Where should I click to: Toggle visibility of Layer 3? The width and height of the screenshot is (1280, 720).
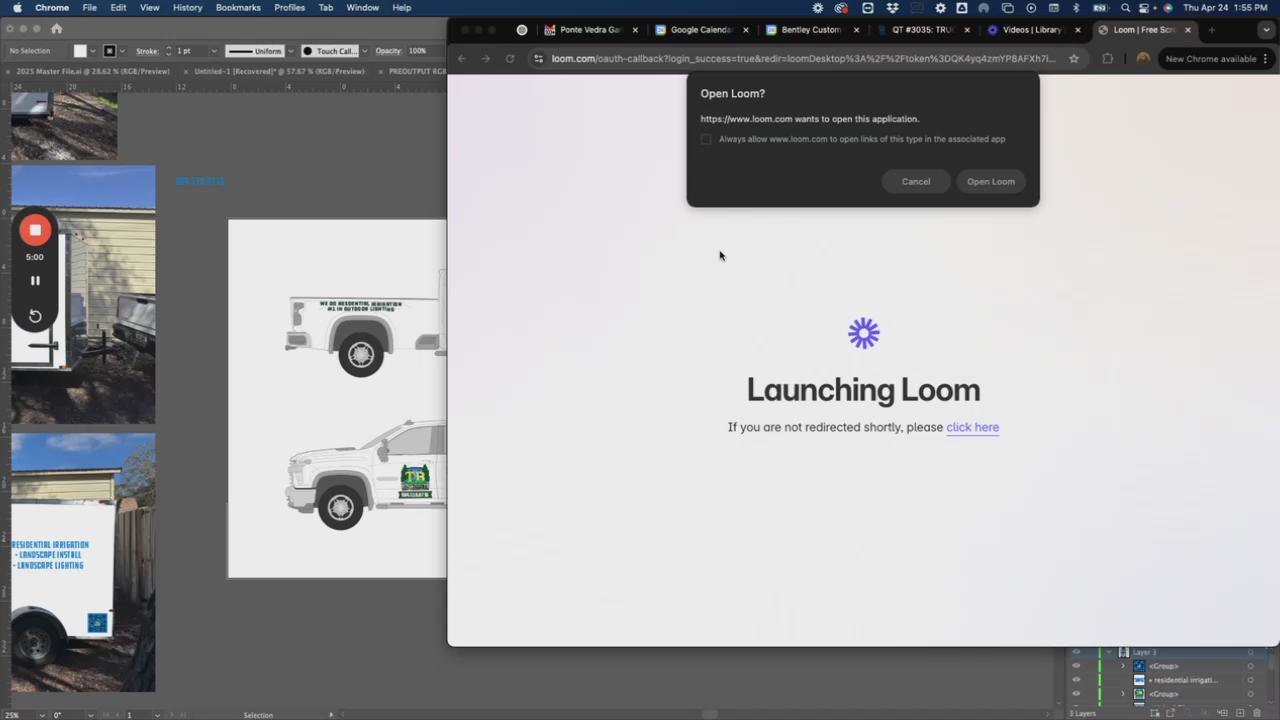[x=1076, y=652]
